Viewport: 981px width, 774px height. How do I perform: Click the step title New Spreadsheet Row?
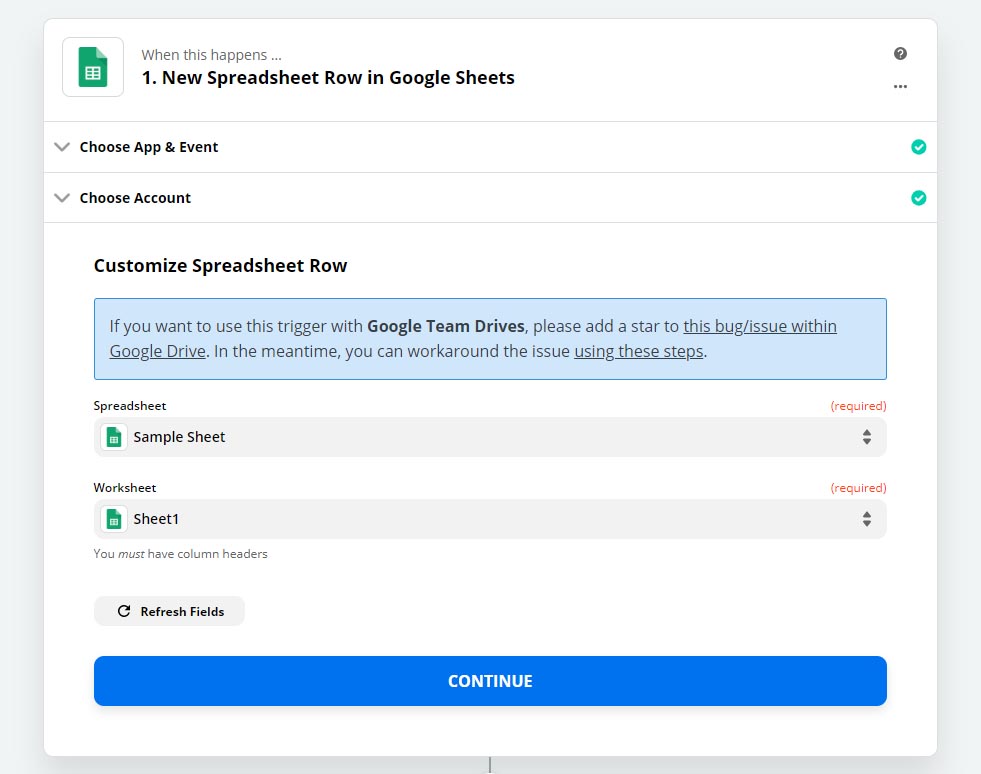pos(328,78)
